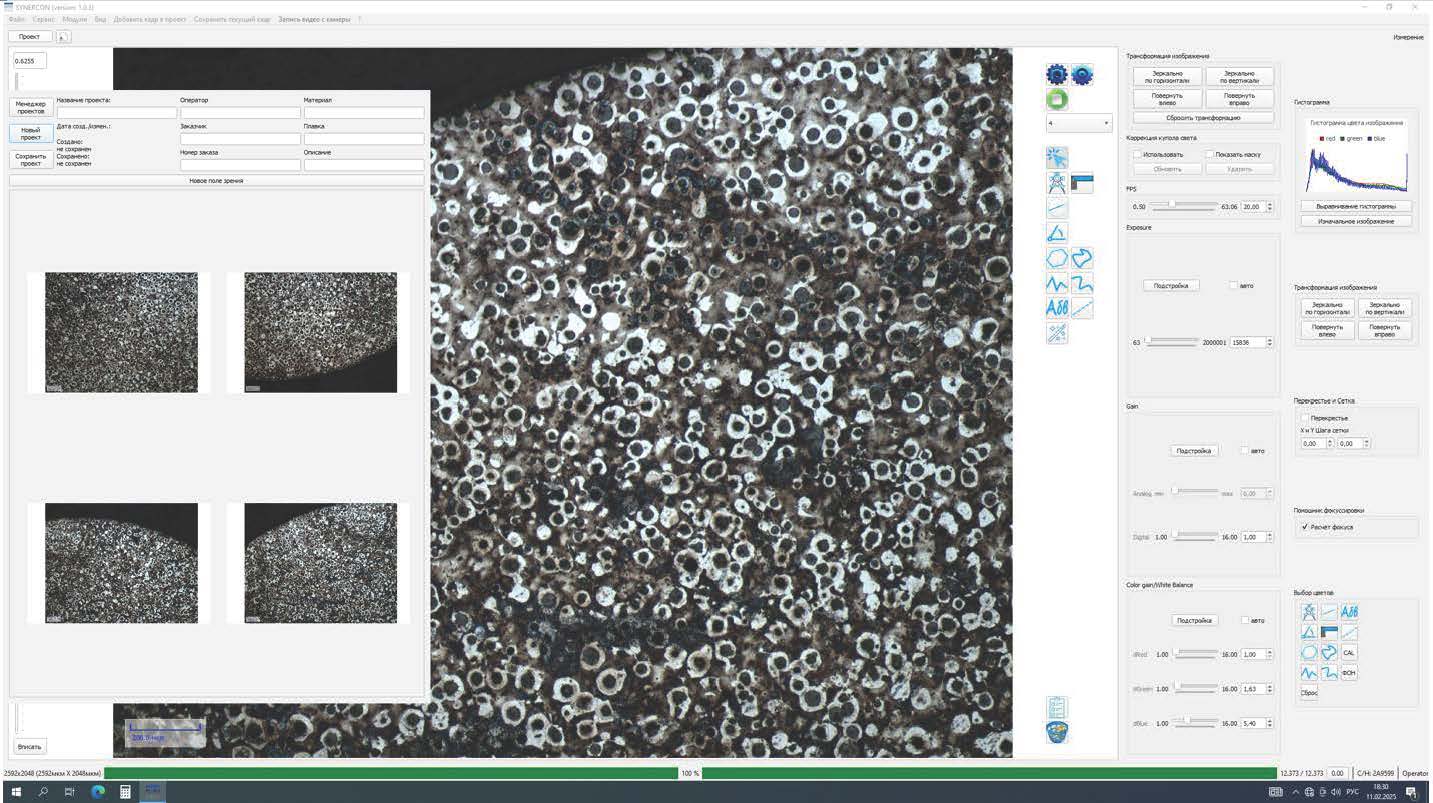Select the text annotation tool
The image size is (1433, 803).
point(1057,308)
